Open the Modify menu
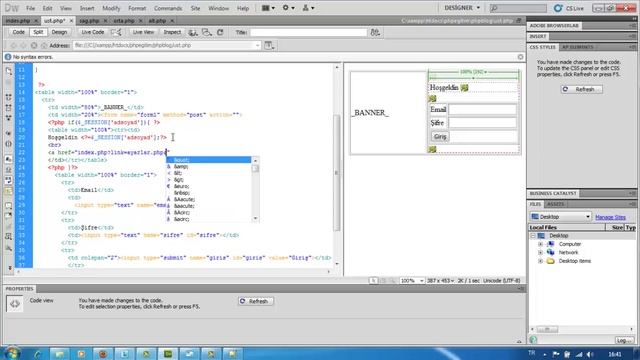The width and height of the screenshot is (640, 360). [x=111, y=8]
